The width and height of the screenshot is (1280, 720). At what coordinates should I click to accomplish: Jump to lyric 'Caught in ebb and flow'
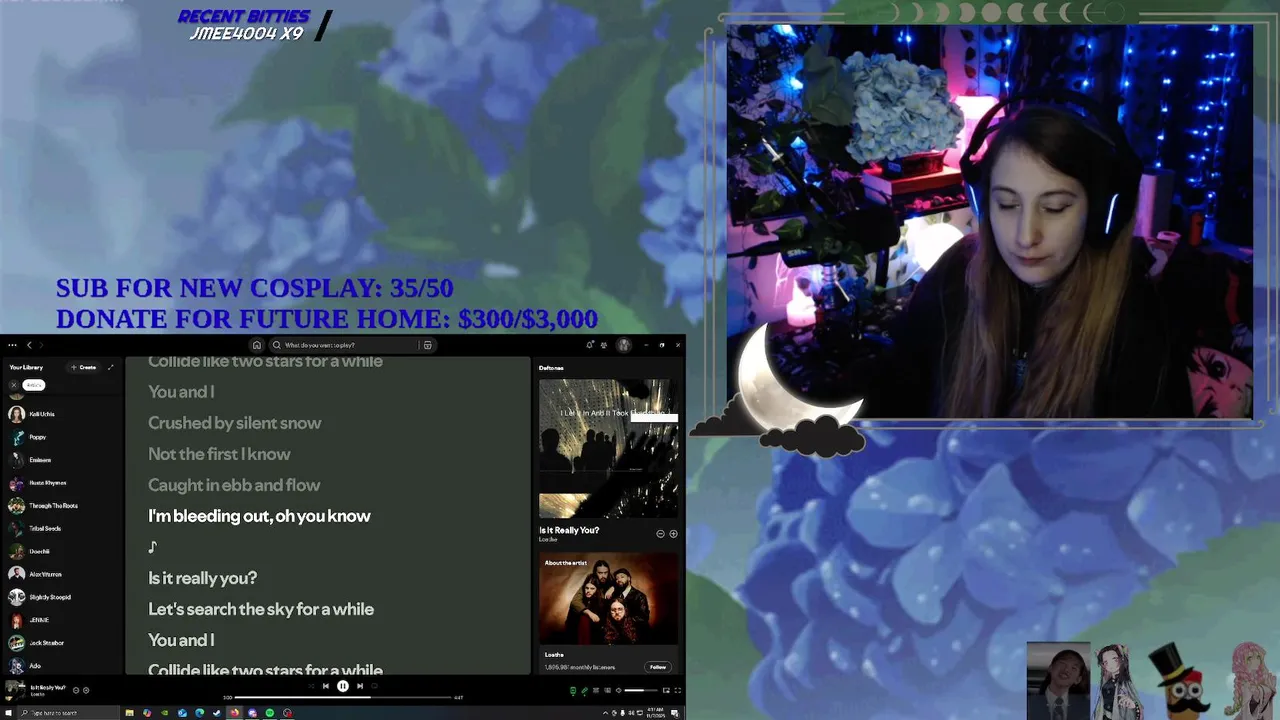(x=234, y=485)
